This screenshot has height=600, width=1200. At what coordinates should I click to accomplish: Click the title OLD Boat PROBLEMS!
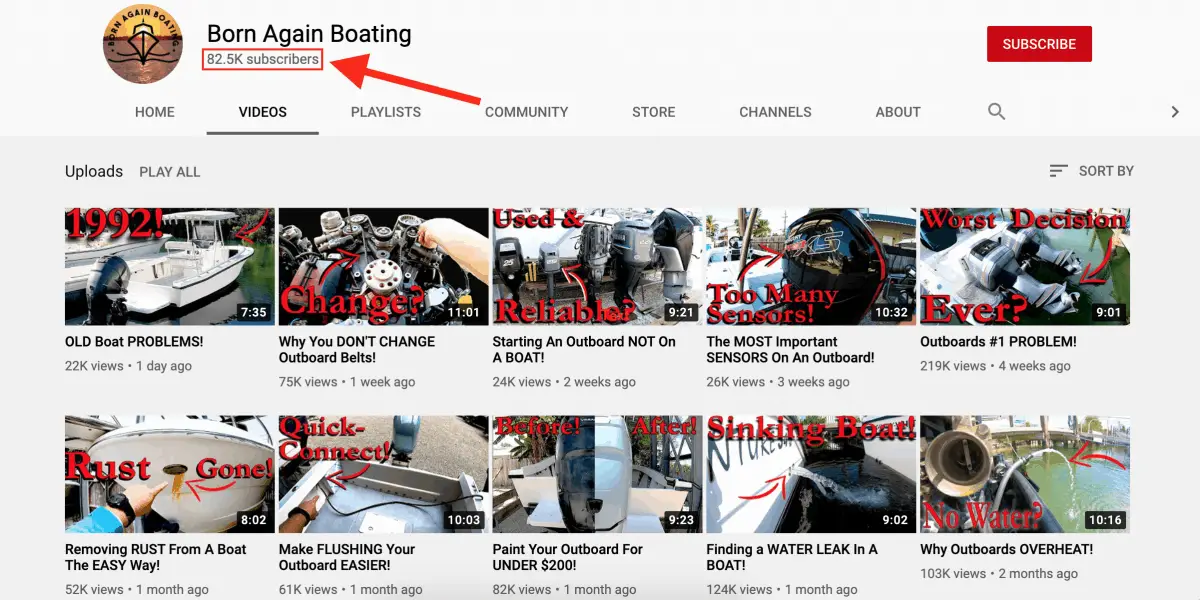pos(134,342)
